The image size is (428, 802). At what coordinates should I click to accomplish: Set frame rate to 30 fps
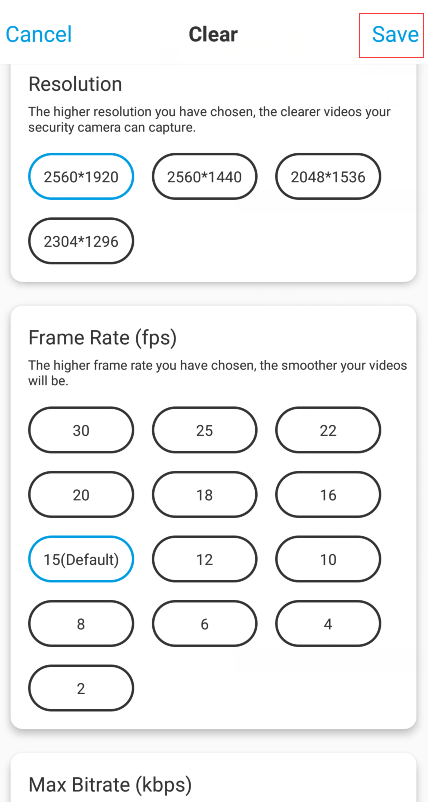[x=81, y=431]
